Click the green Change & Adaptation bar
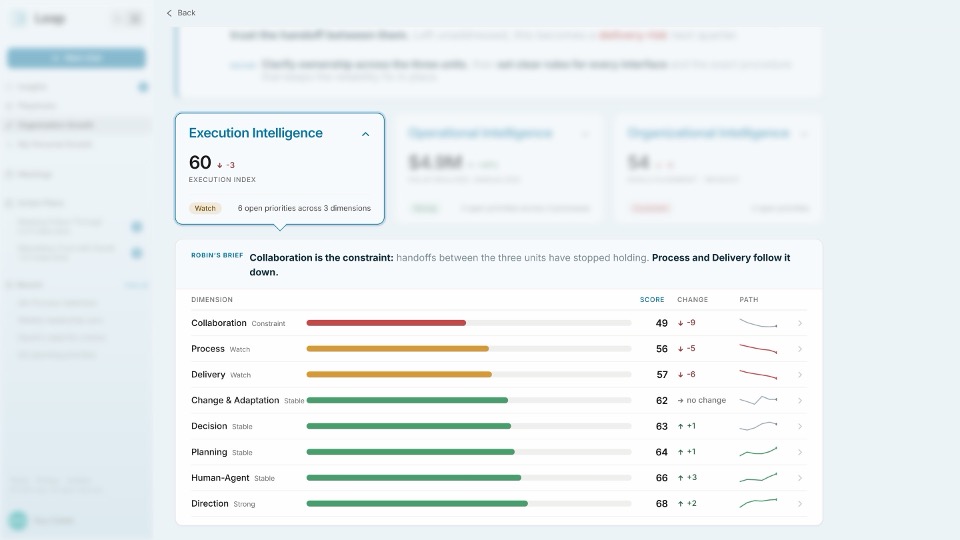The height and width of the screenshot is (540, 960). coord(407,400)
